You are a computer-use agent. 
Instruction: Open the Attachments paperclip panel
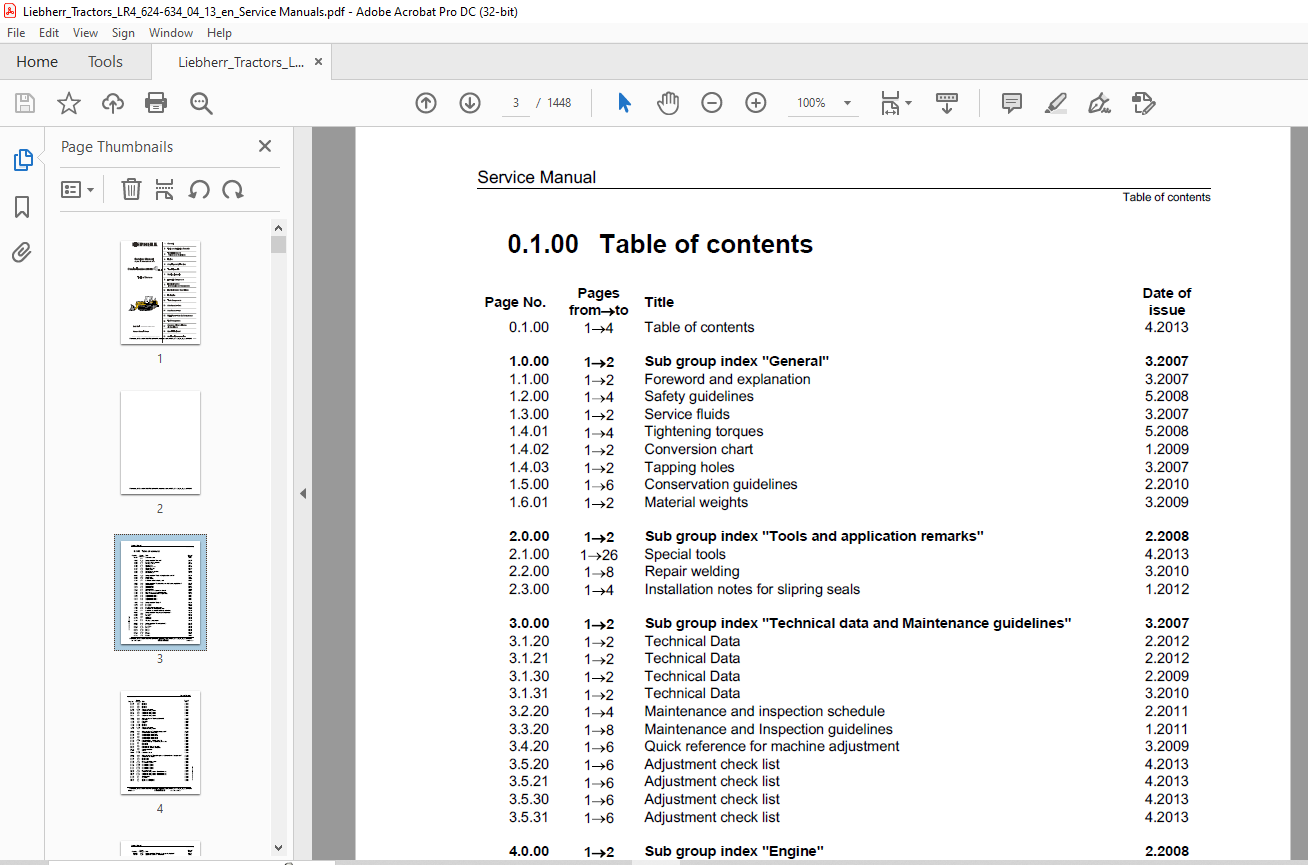click(22, 253)
